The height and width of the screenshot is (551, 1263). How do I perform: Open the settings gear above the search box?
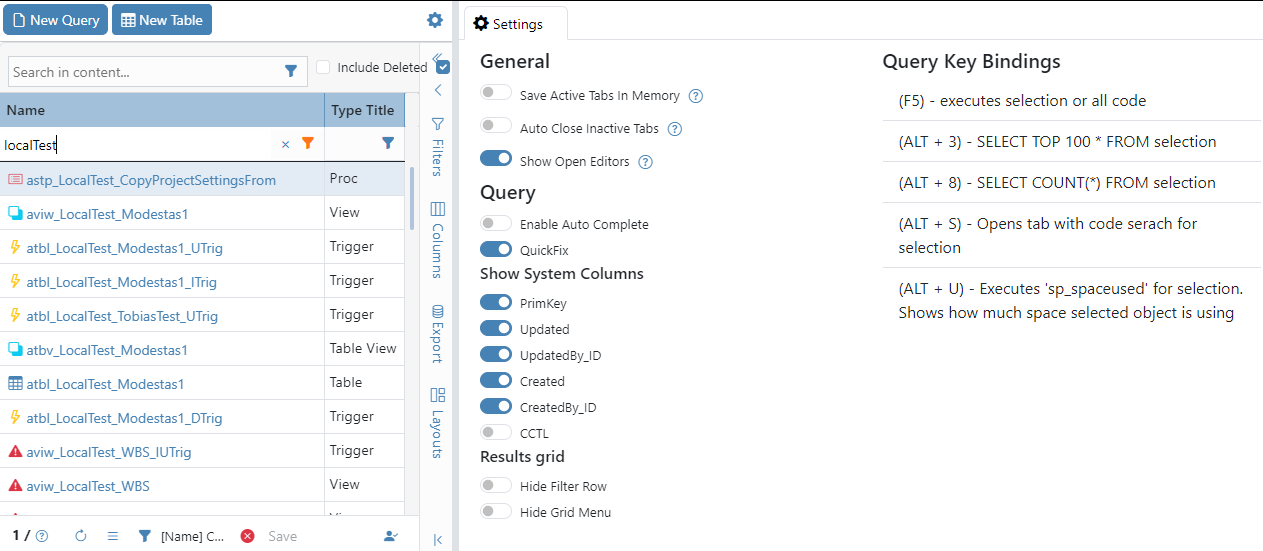pos(434,20)
